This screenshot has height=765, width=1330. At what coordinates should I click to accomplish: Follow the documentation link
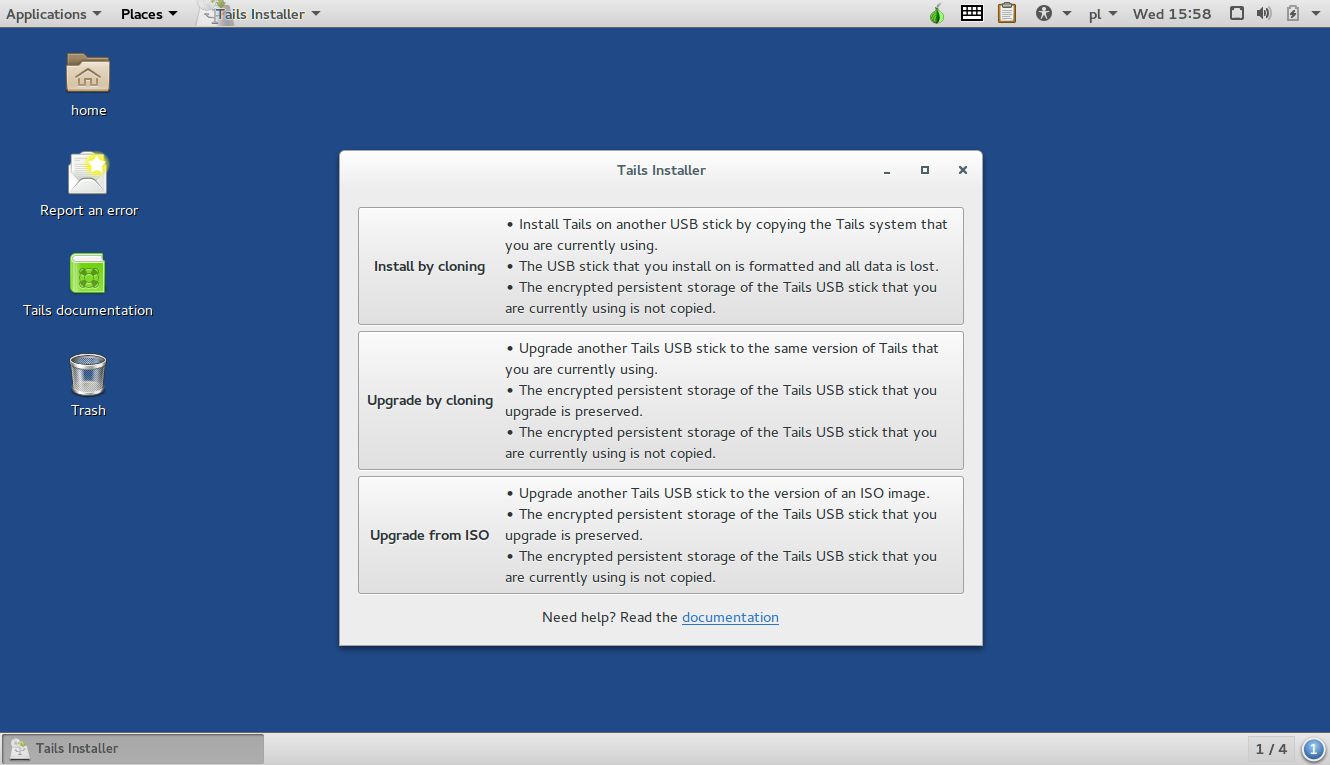tap(730, 617)
